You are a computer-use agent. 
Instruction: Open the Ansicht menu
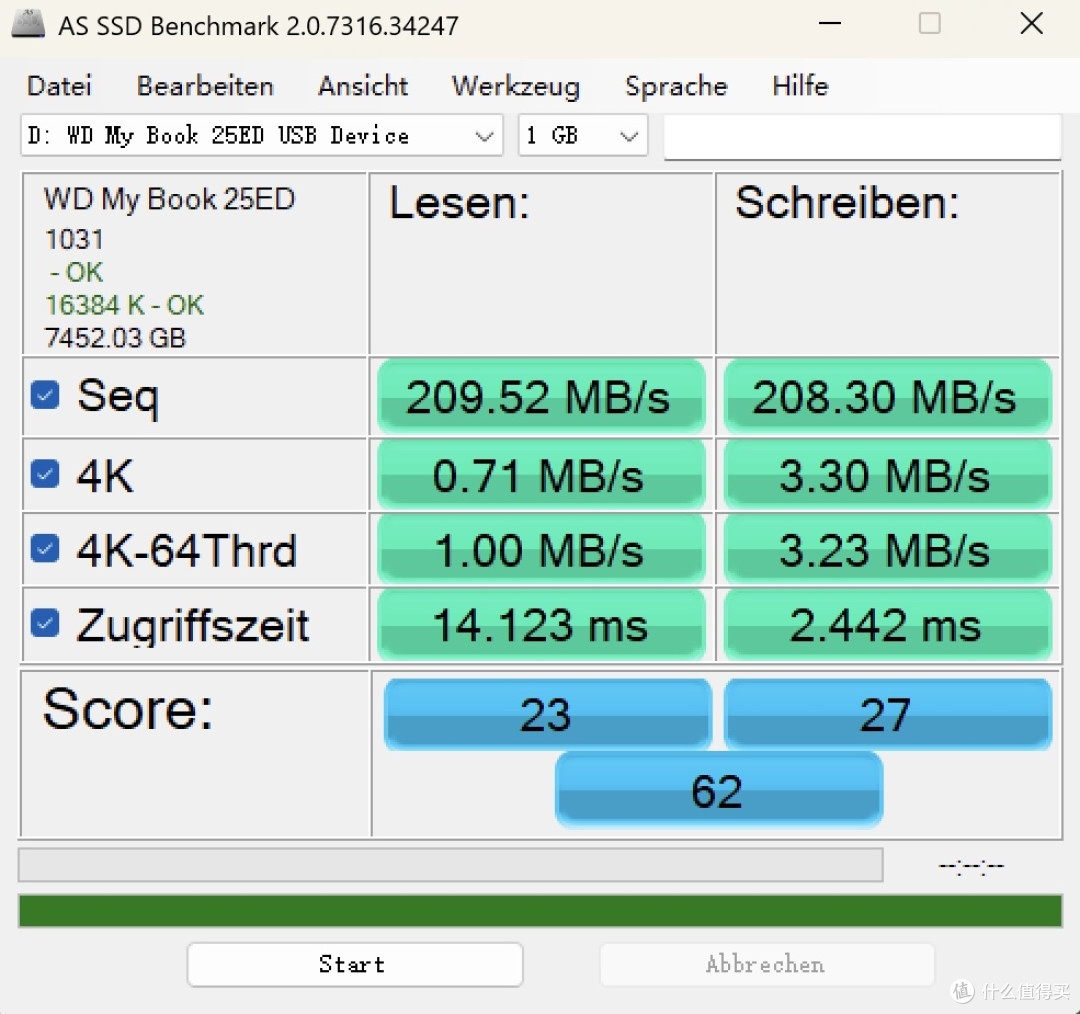[x=363, y=86]
